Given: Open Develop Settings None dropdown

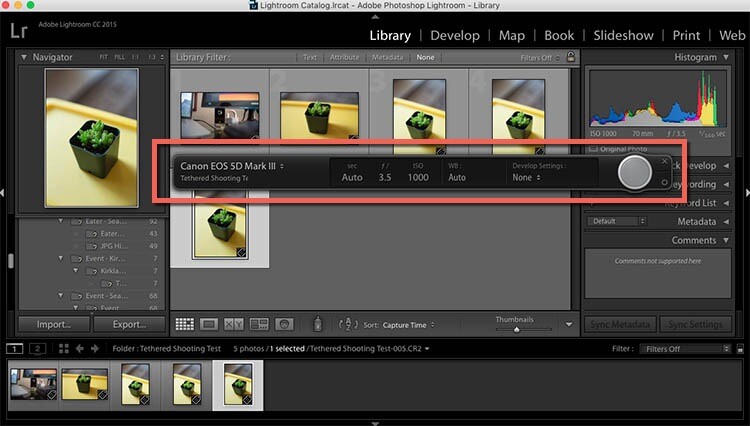Looking at the screenshot, I should click(x=525, y=177).
